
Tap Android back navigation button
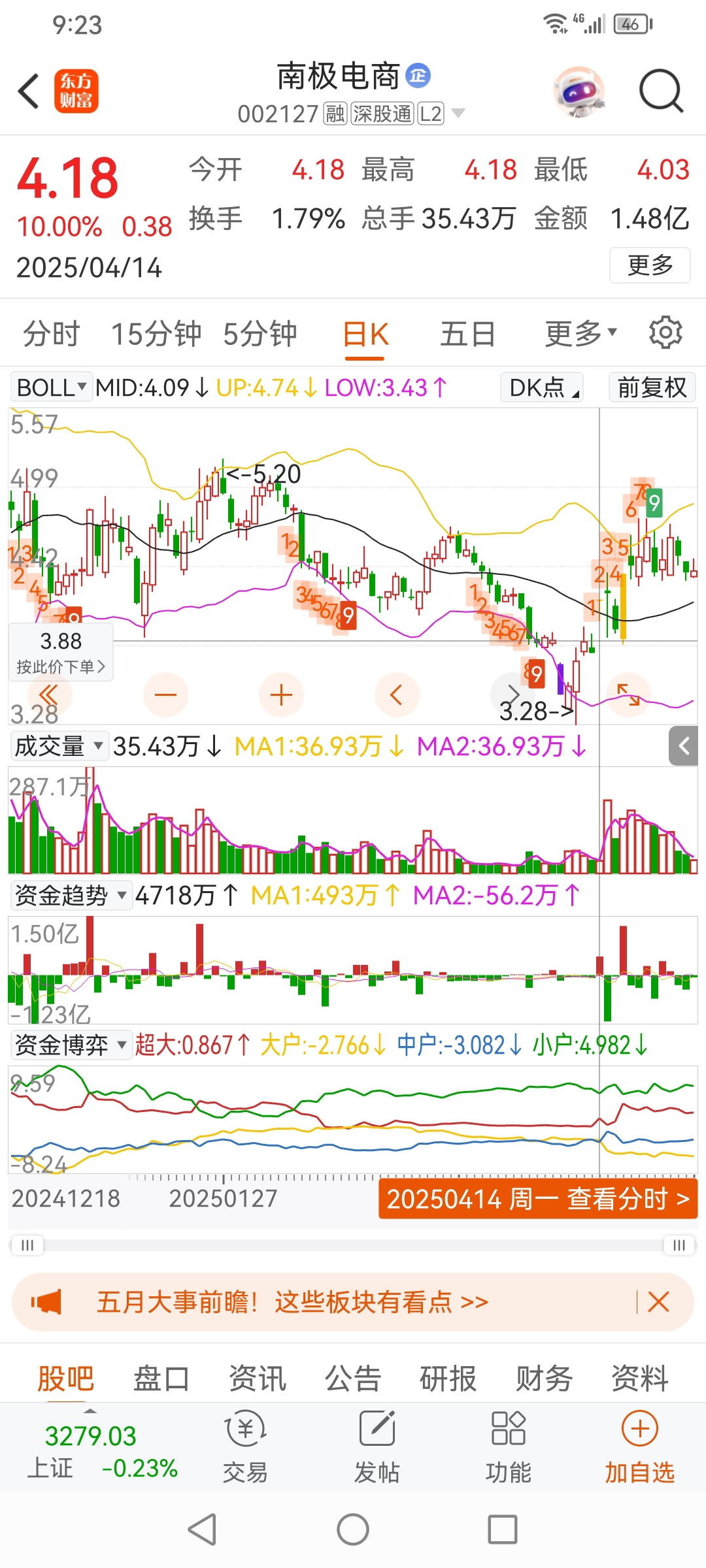pyautogui.click(x=203, y=1529)
